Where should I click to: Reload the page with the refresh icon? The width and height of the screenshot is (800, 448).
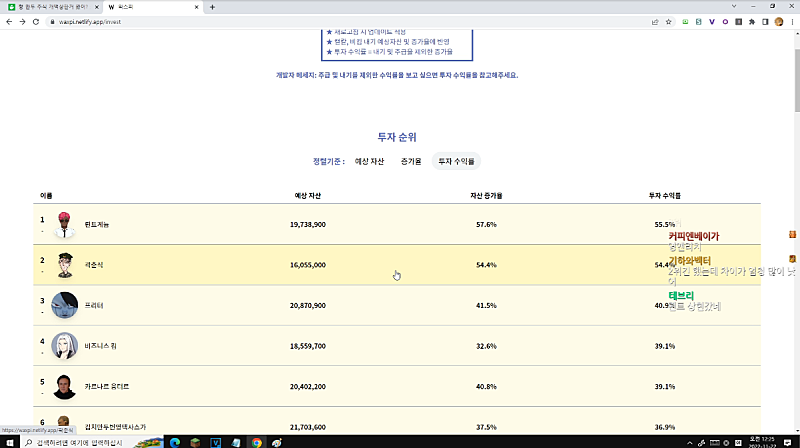[x=36, y=21]
